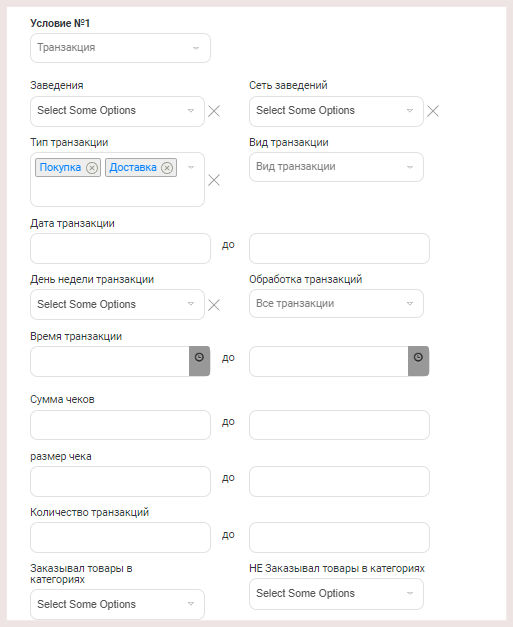This screenshot has width=513, height=627.
Task: Open the clock picker for start time
Action: click(x=199, y=361)
